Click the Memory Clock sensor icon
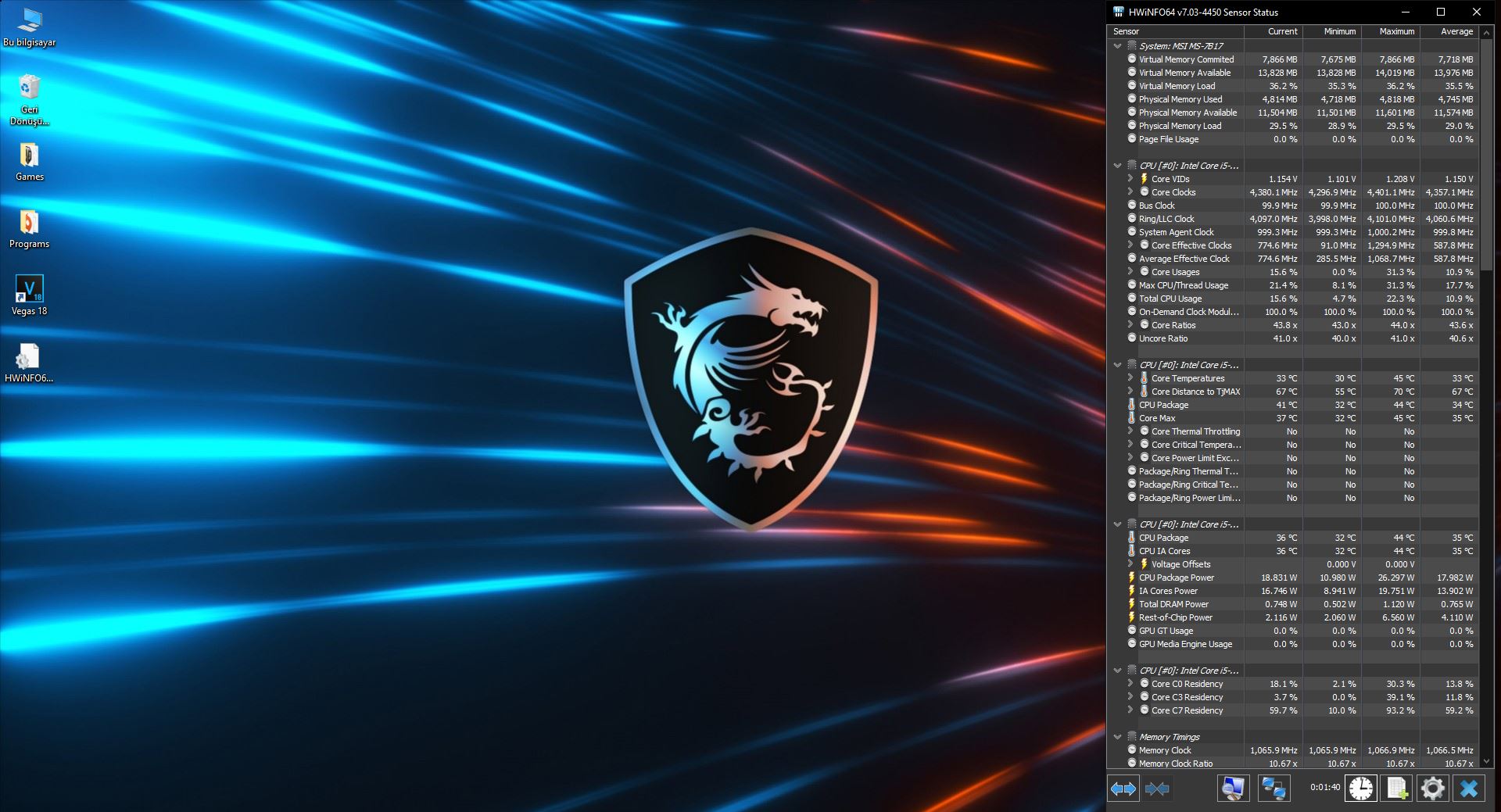 pyautogui.click(x=1132, y=750)
